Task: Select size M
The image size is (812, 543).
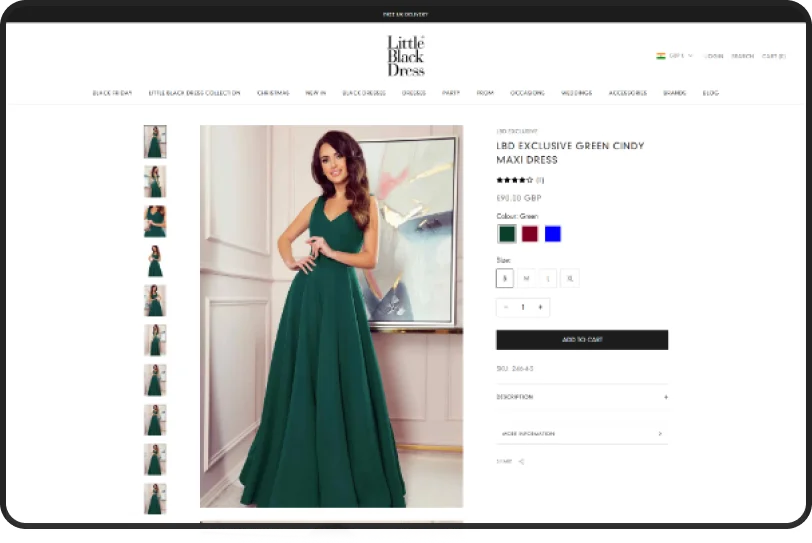Action: (x=526, y=279)
